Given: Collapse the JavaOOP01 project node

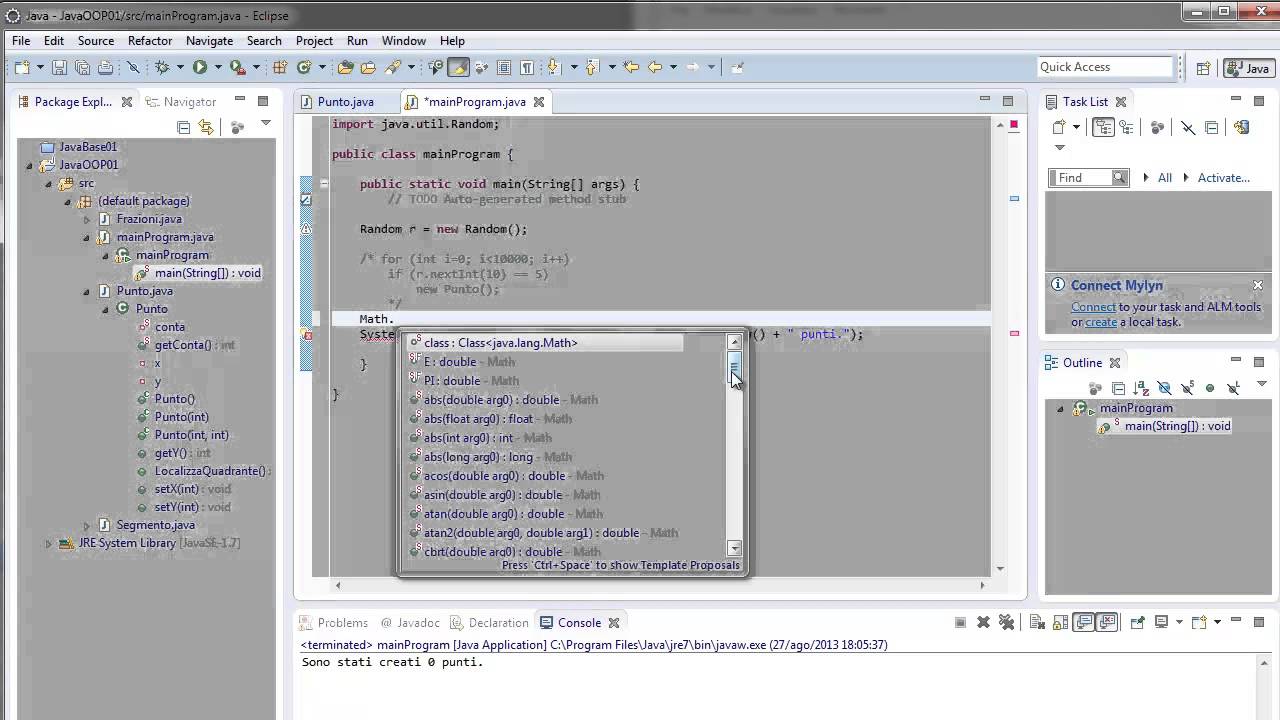Looking at the screenshot, I should (x=30, y=165).
